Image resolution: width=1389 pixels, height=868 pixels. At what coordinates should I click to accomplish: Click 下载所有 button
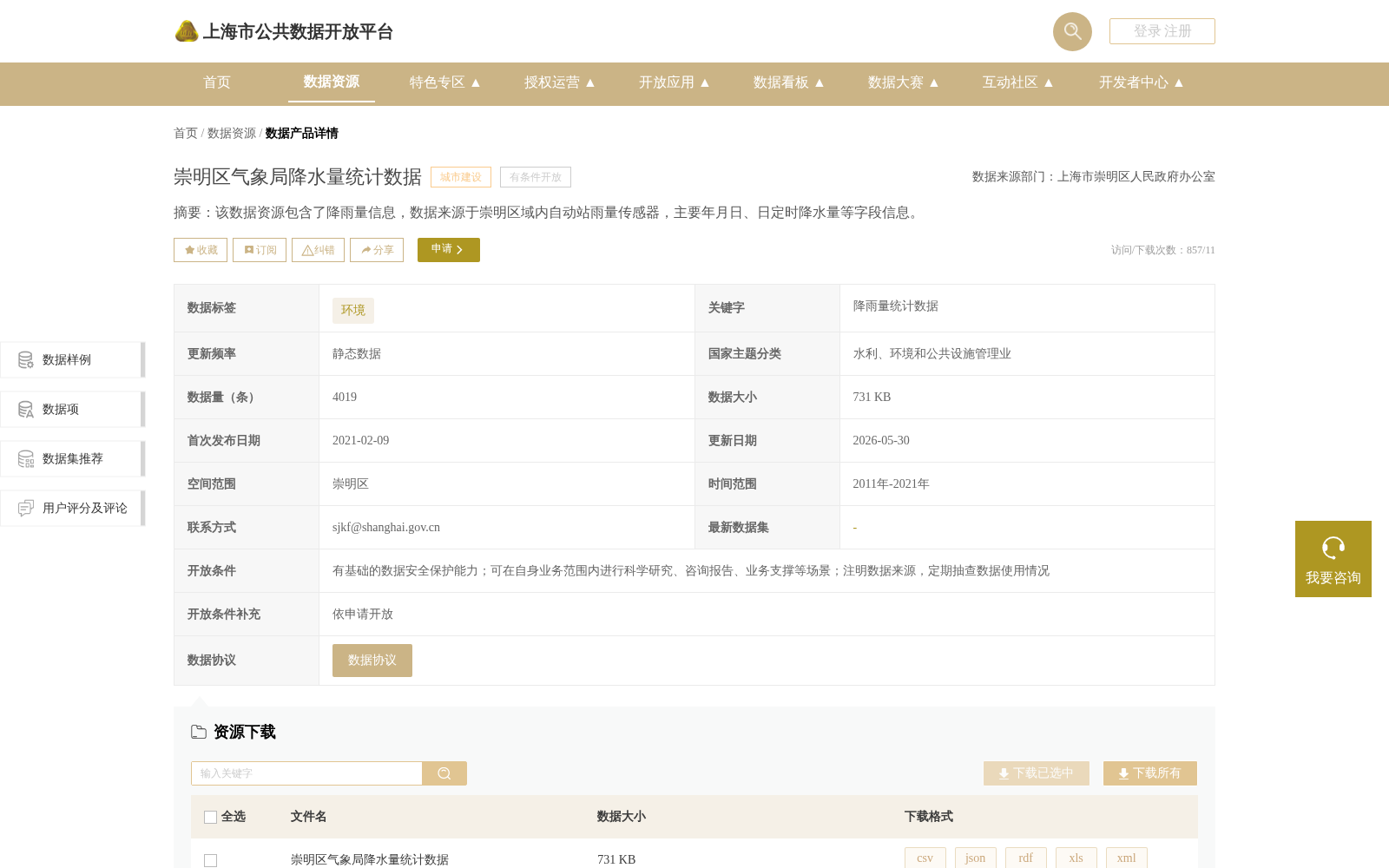[x=1150, y=773]
